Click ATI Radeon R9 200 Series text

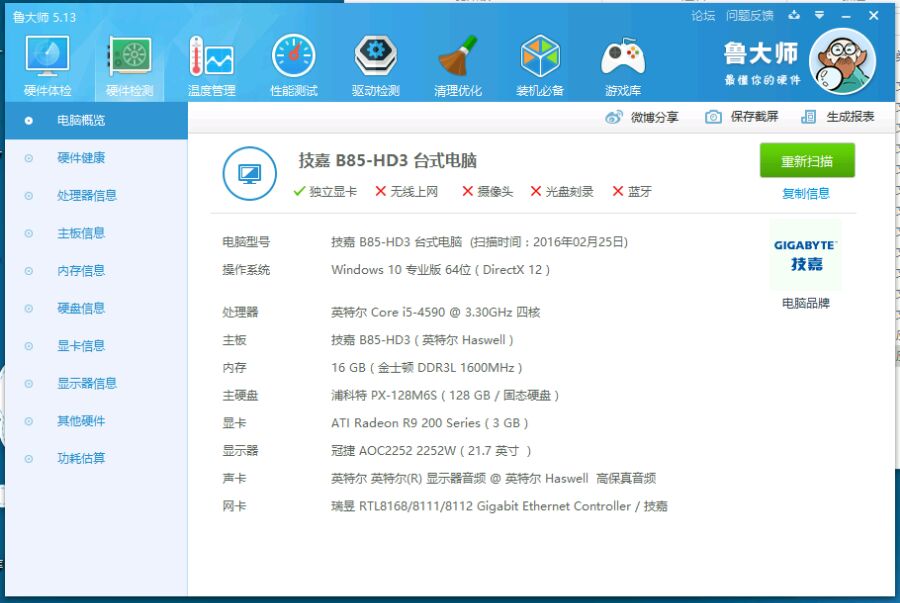click(429, 423)
